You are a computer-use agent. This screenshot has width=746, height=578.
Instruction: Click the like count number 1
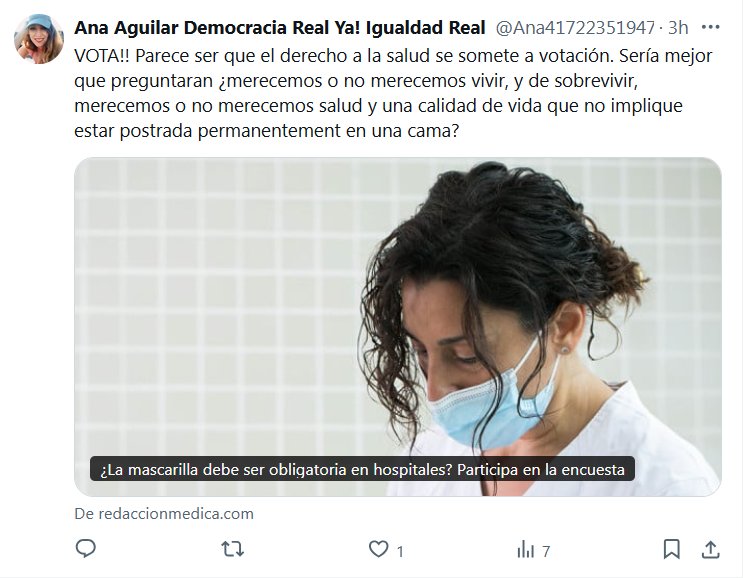point(400,551)
